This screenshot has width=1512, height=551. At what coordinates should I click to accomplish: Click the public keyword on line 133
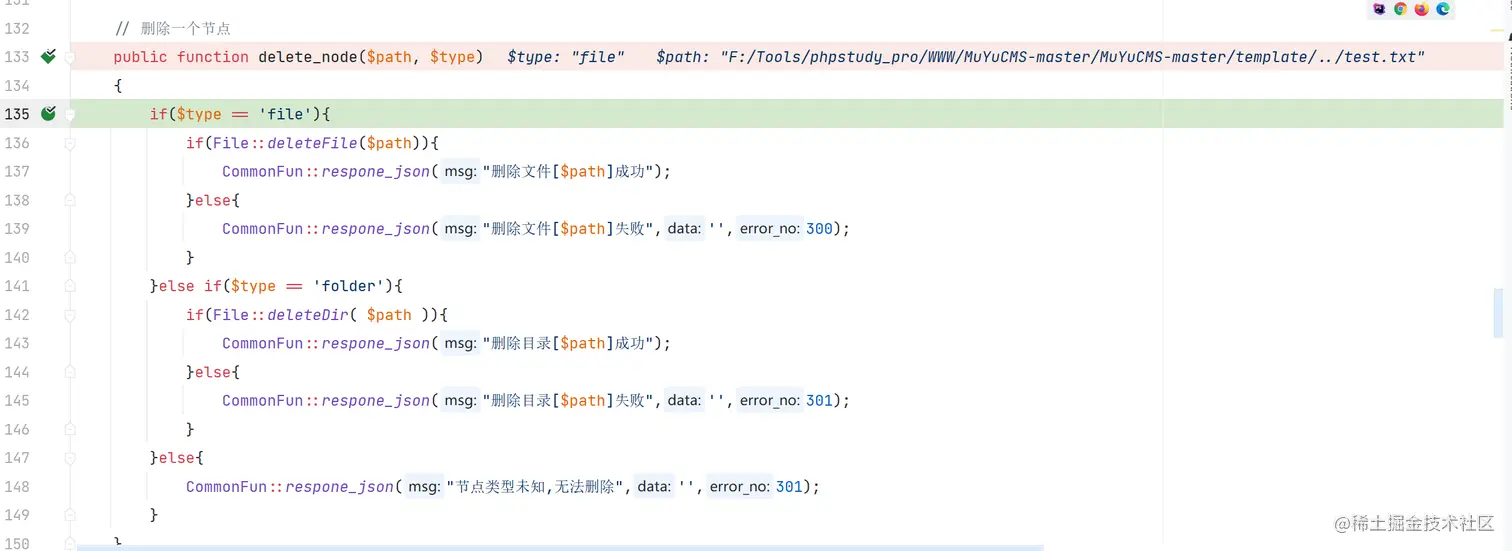pos(140,57)
